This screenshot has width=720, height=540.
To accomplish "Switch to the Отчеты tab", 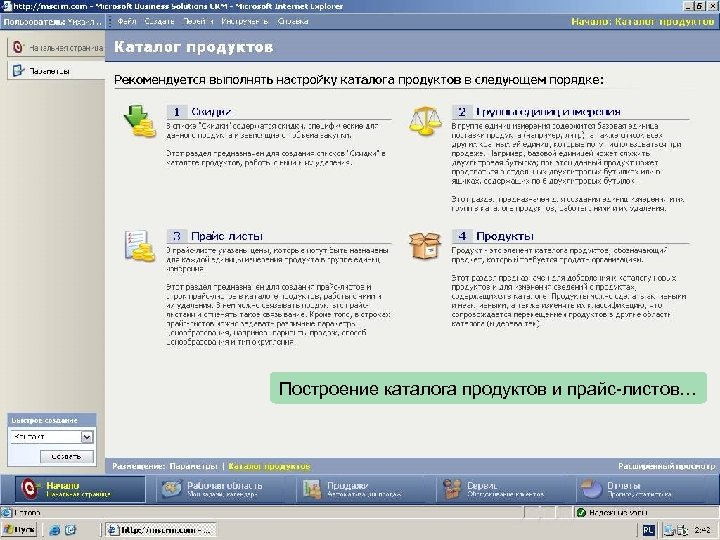I will pyautogui.click(x=645, y=489).
